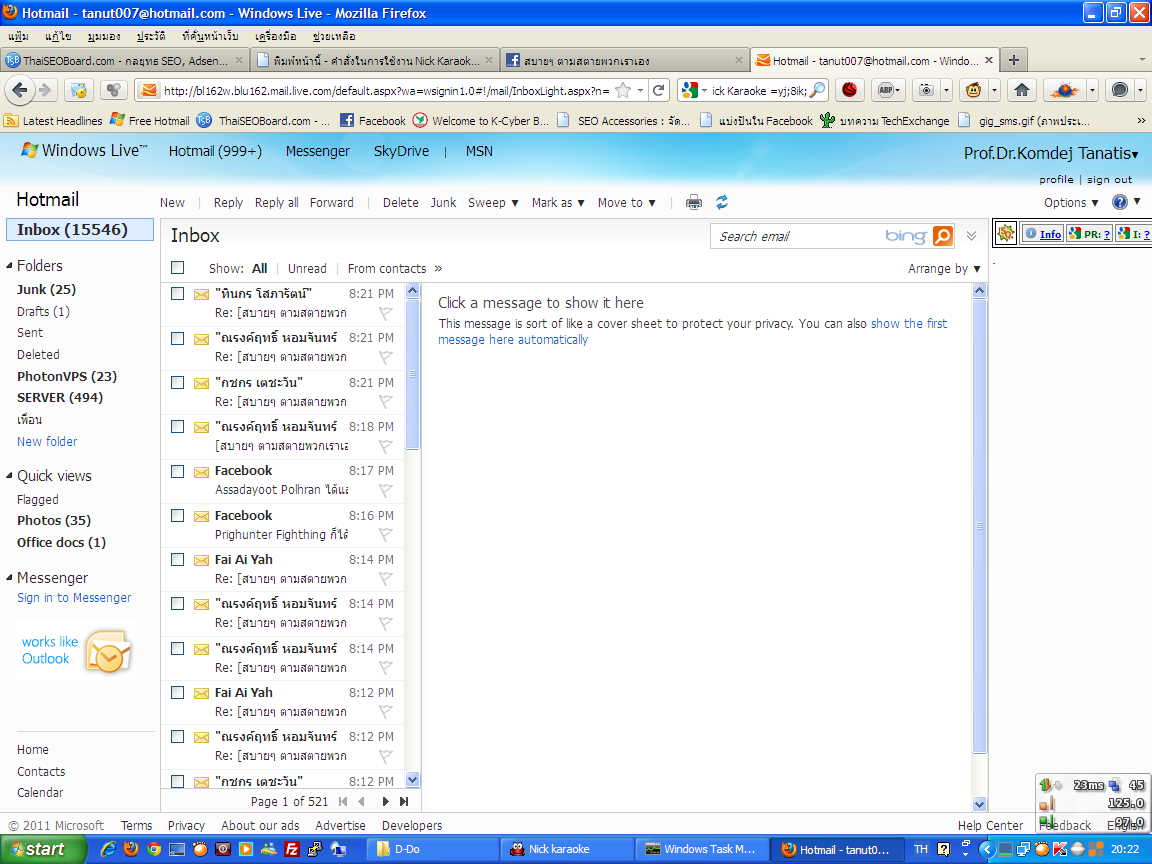1152x864 pixels.
Task: Click the reading pane vertical scrollbar
Action: coord(979,526)
